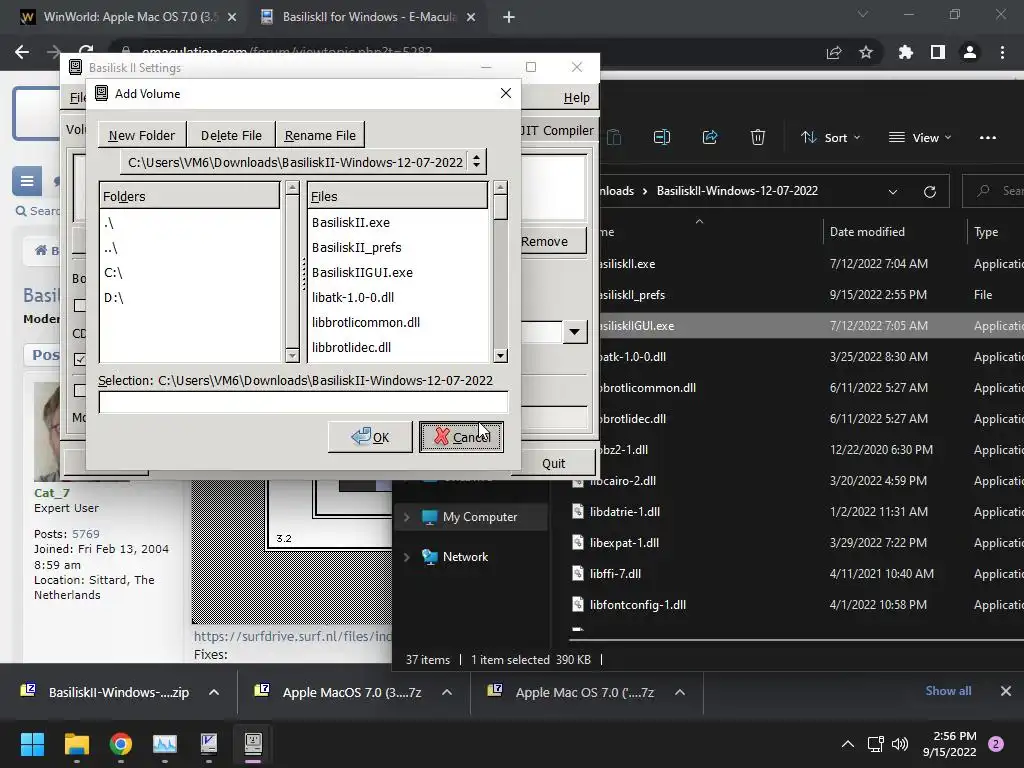Click the Remove button in Basilisk settings
1024x768 pixels.
coord(553,241)
